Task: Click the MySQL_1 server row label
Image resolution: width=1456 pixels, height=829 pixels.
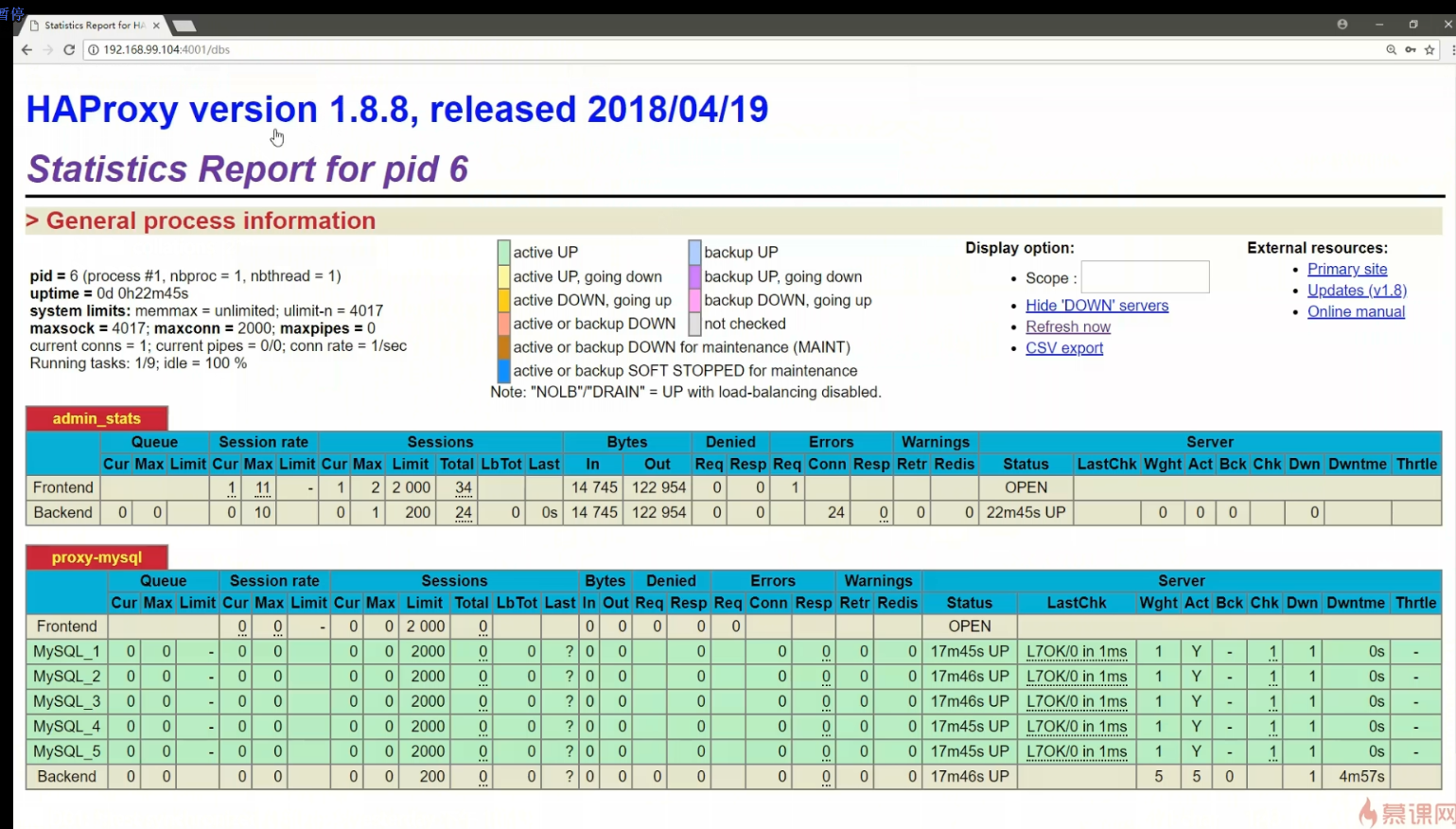Action: (66, 651)
